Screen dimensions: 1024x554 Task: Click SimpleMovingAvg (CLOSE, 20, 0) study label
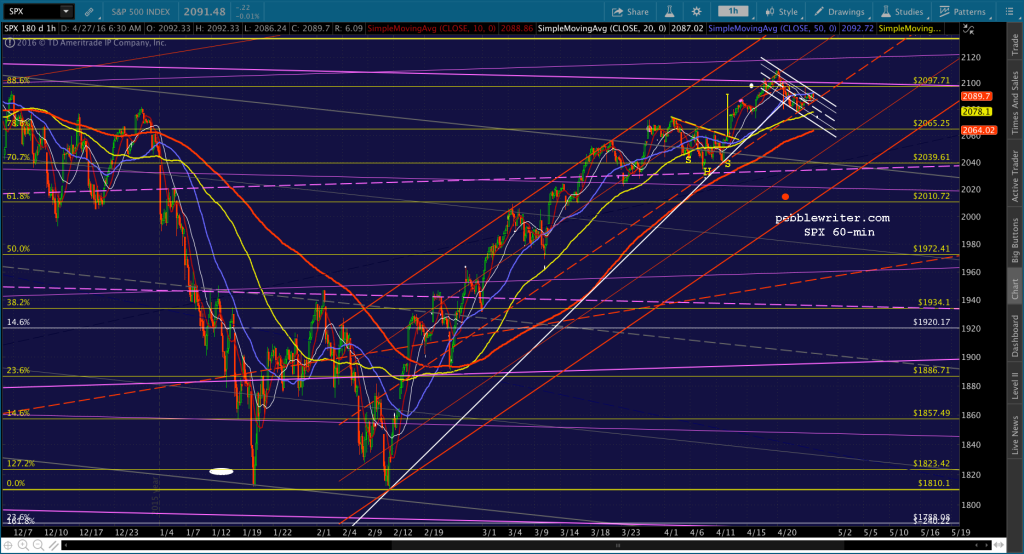(x=601, y=29)
